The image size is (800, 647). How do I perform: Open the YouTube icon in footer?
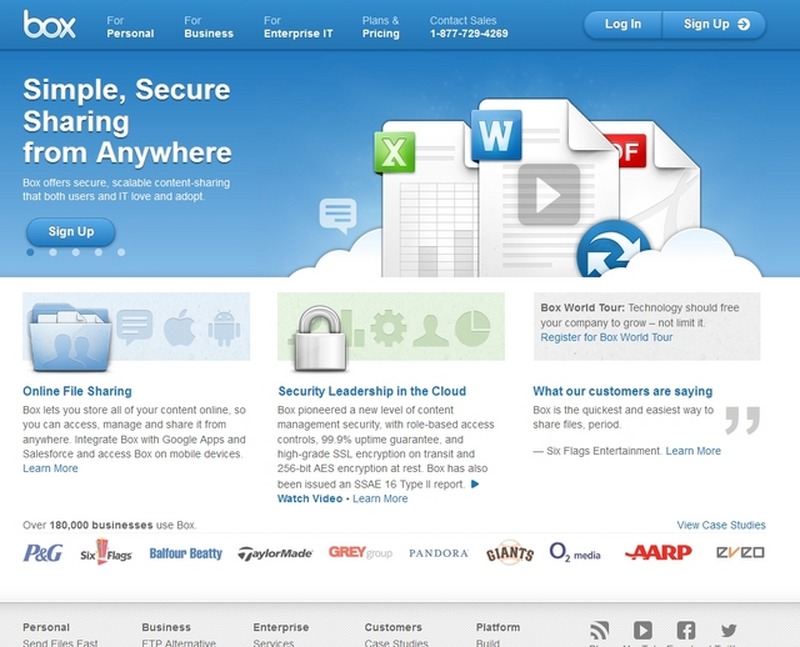[642, 630]
